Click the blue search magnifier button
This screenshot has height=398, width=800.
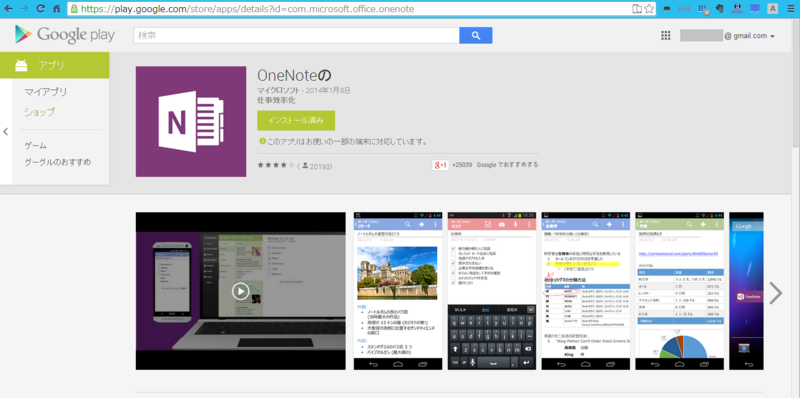tap(476, 35)
